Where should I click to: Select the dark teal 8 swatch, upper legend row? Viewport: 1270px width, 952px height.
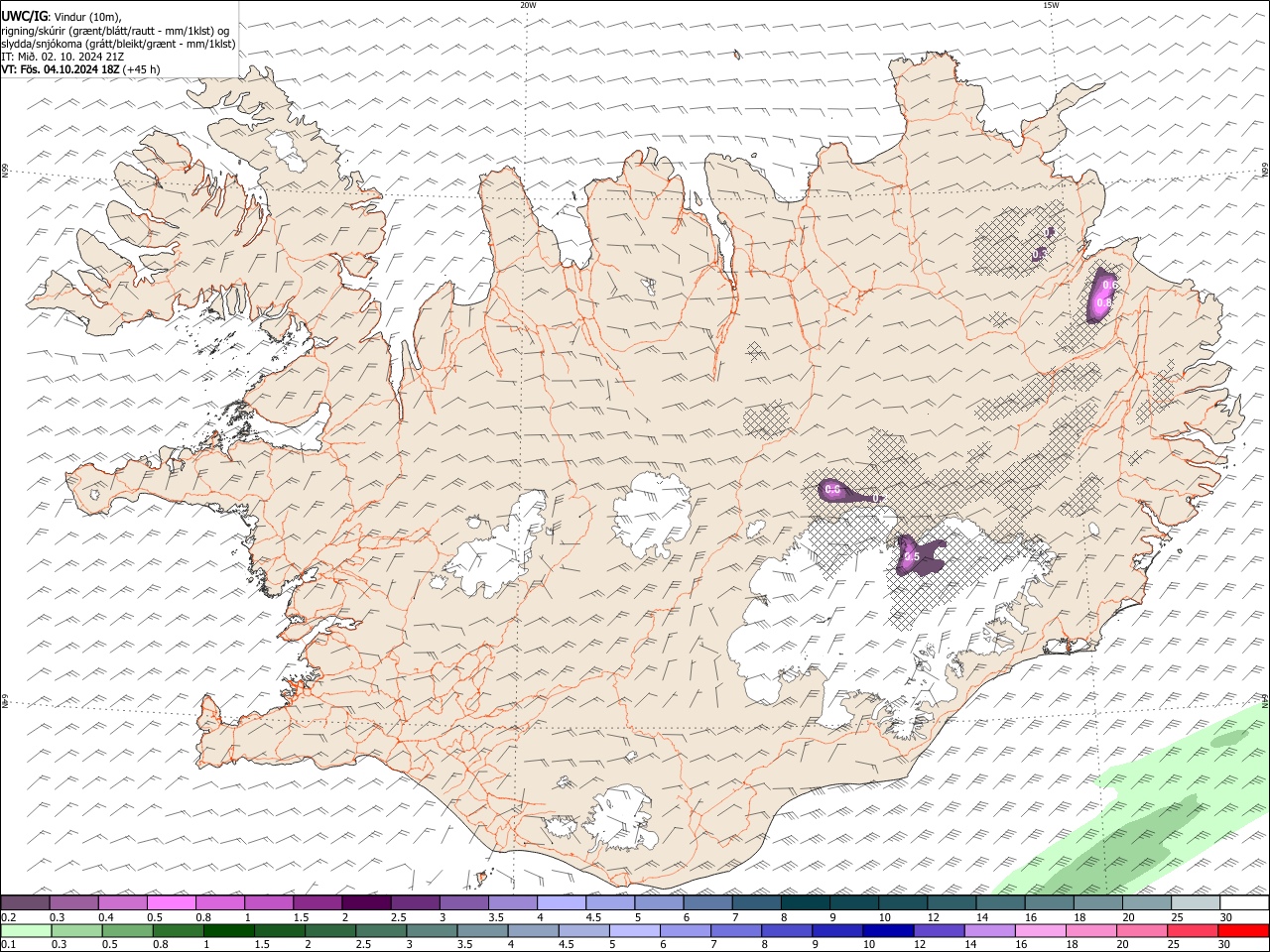[806, 902]
